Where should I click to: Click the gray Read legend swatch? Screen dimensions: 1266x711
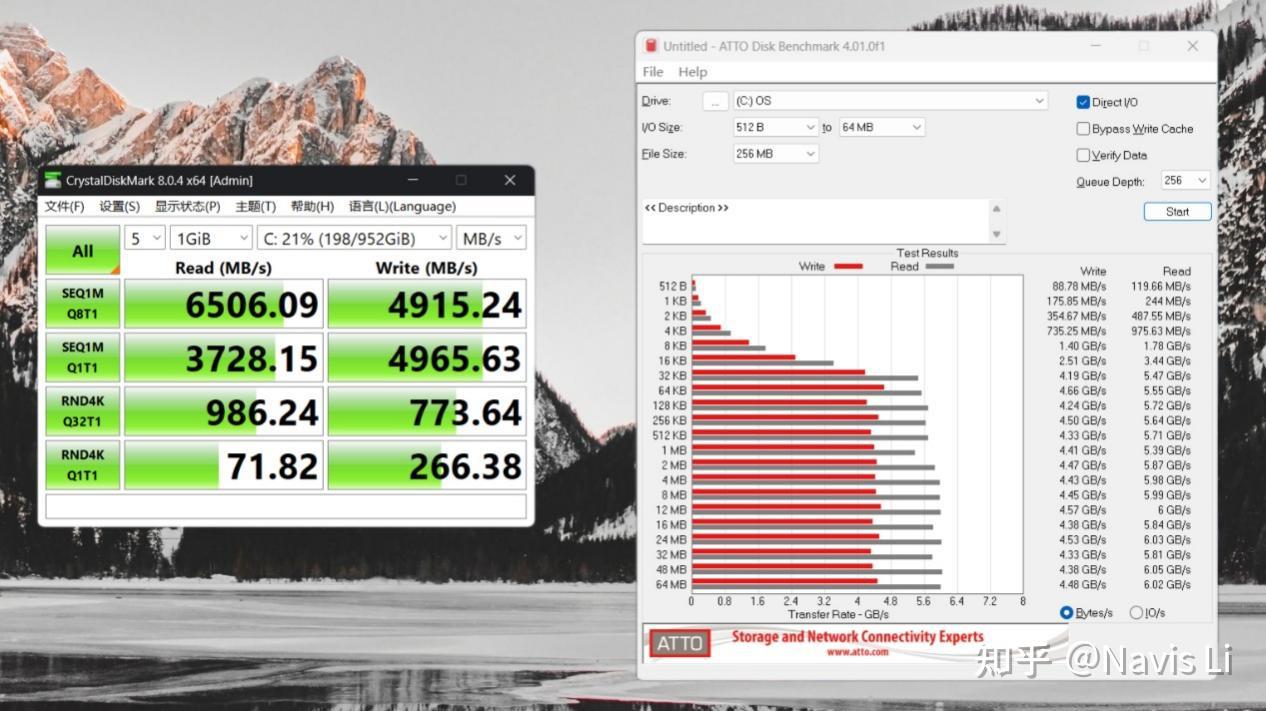tap(939, 266)
